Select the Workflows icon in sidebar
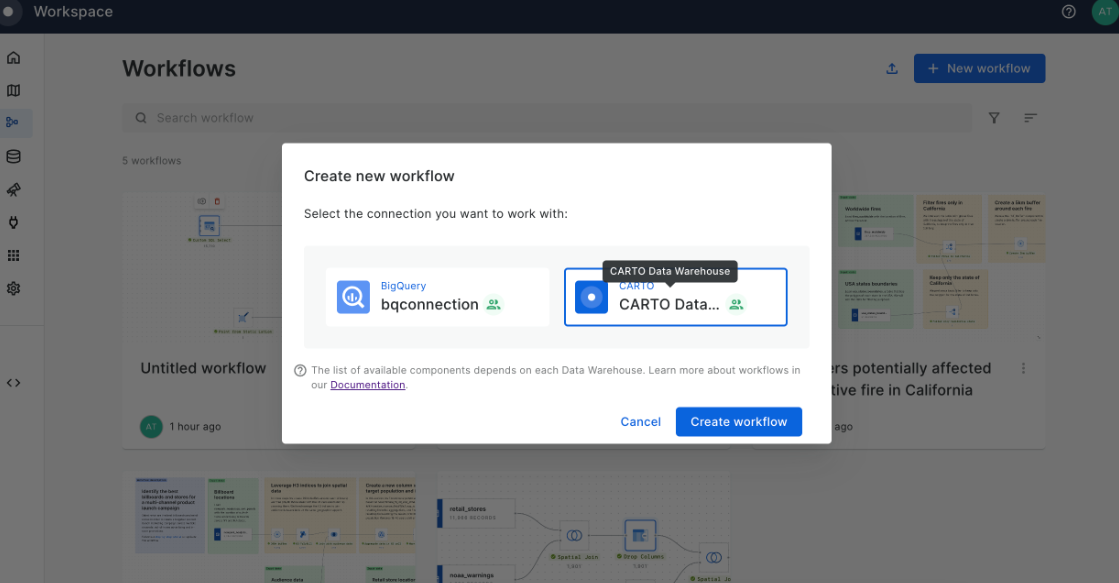This screenshot has width=1119, height=583. coord(13,123)
